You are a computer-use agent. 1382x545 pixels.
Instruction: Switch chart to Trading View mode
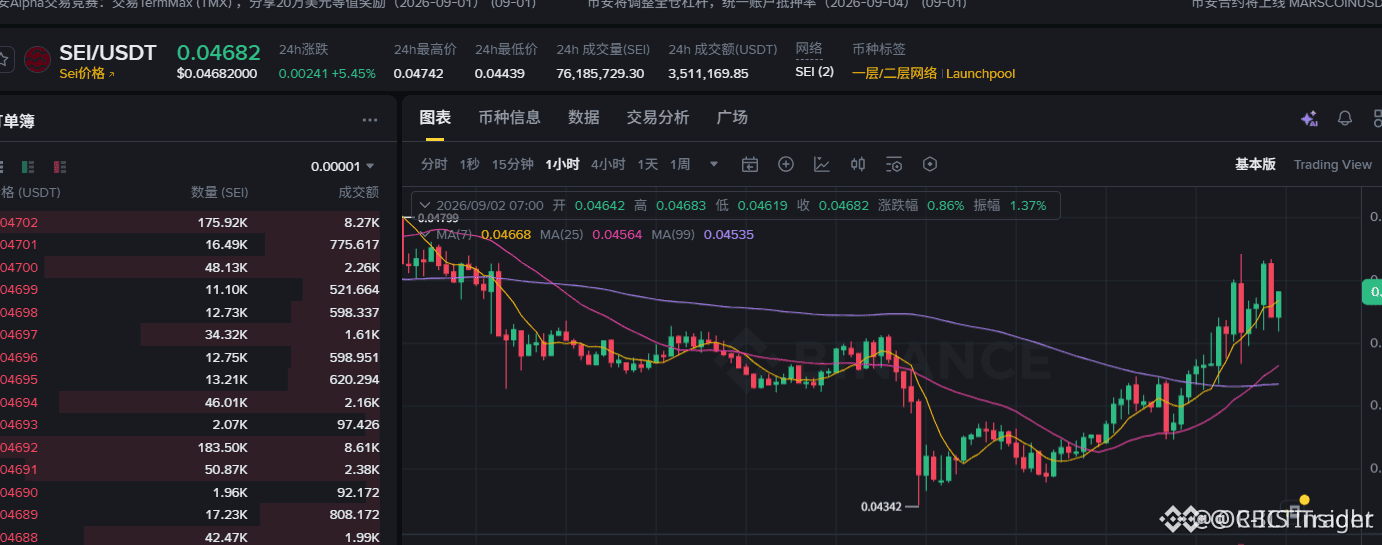click(1332, 165)
